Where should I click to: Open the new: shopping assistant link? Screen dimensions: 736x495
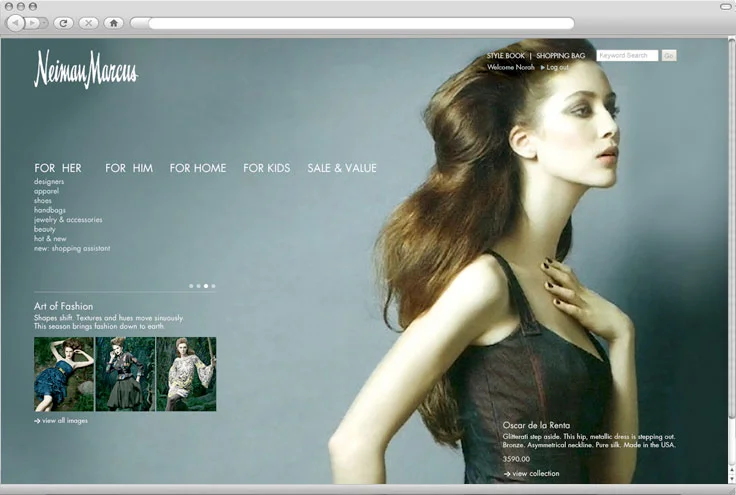72,248
